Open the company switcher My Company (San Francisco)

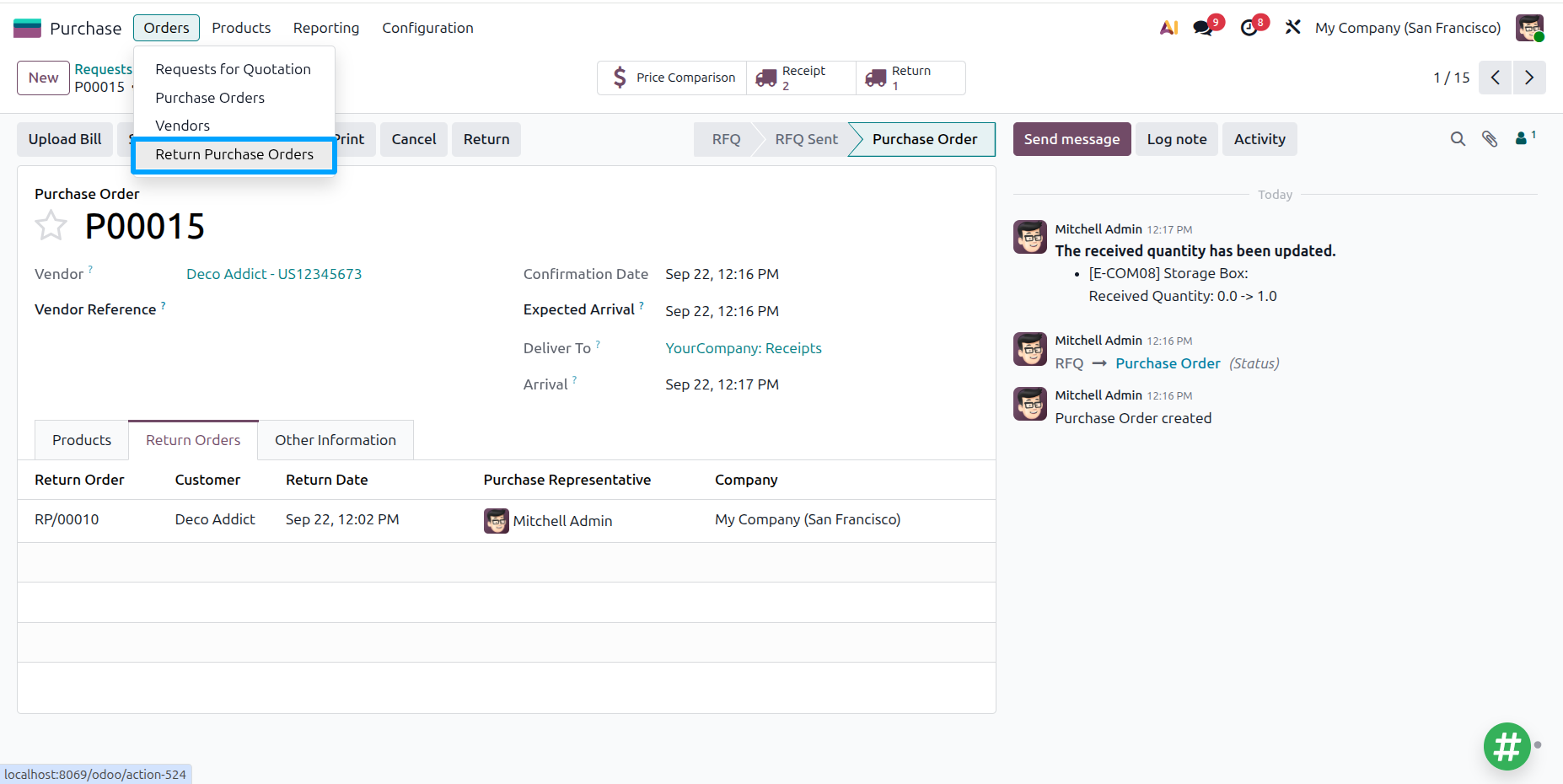(1408, 28)
